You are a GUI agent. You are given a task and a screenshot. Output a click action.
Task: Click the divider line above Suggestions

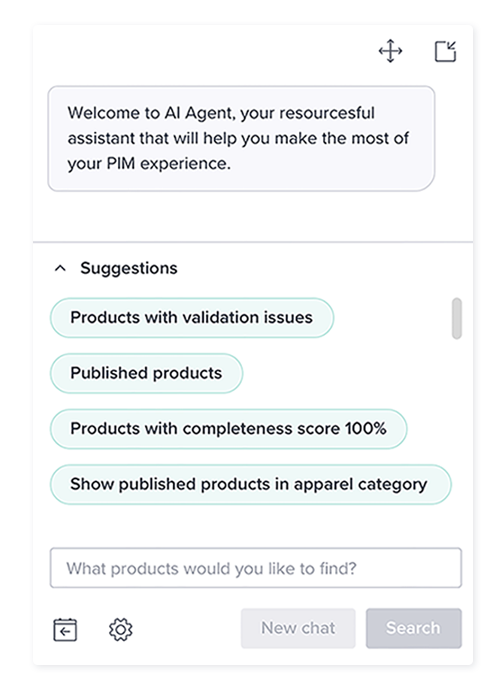click(x=253, y=242)
